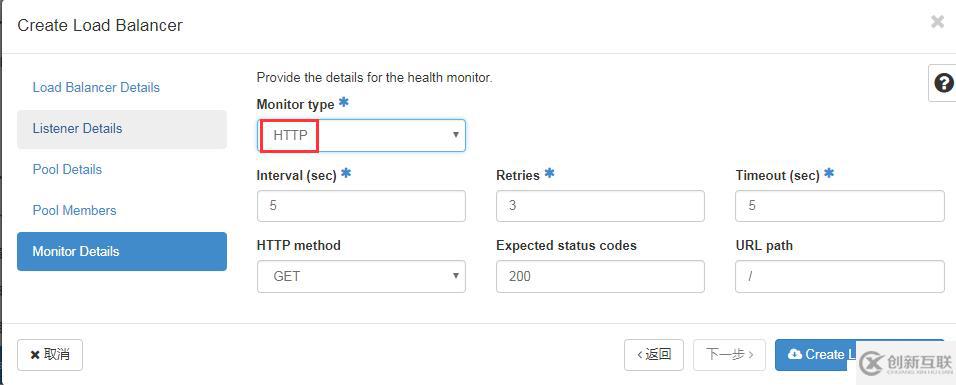Open the help question mark icon
The height and width of the screenshot is (385, 956).
(943, 83)
